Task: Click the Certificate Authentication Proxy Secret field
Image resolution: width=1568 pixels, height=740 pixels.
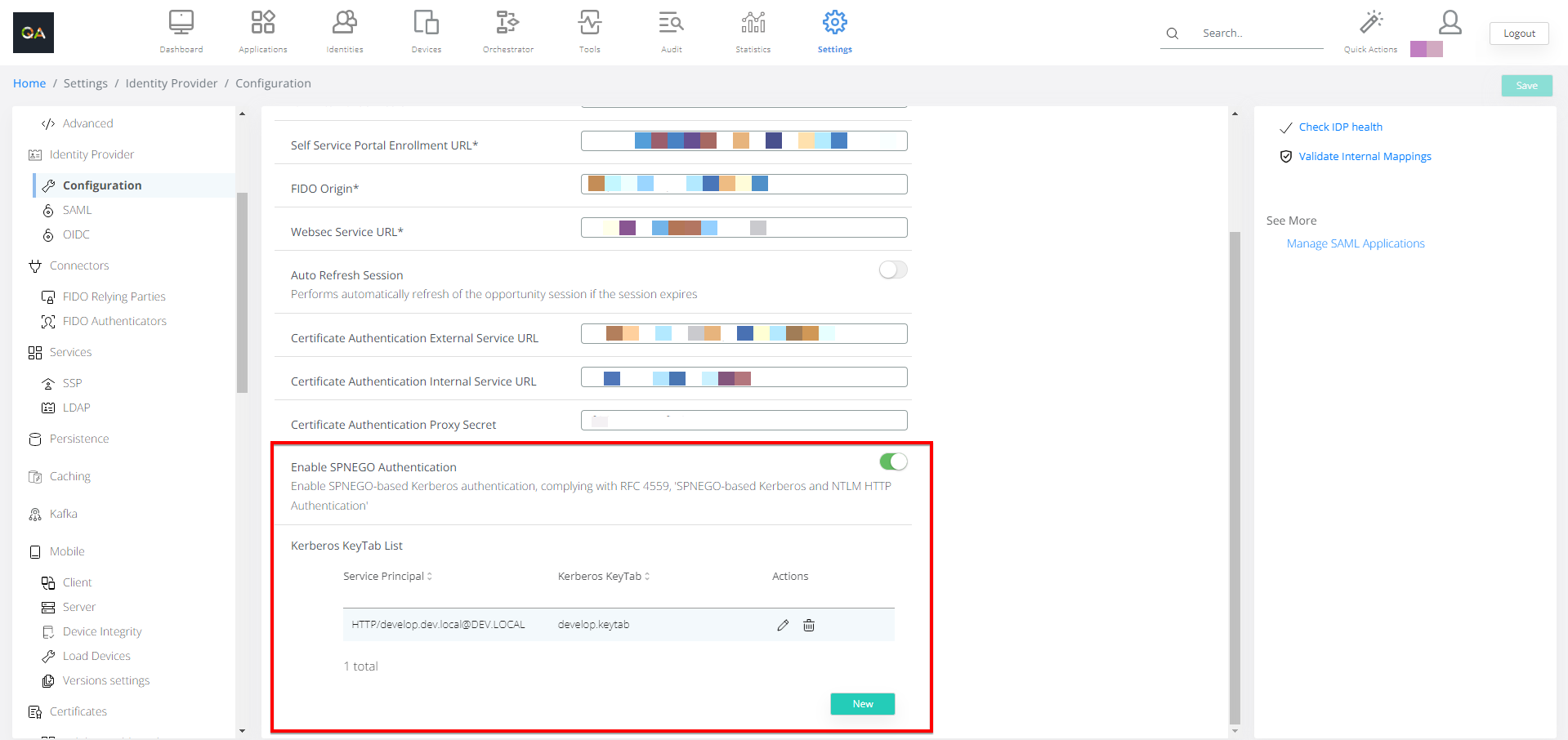Action: click(x=744, y=421)
